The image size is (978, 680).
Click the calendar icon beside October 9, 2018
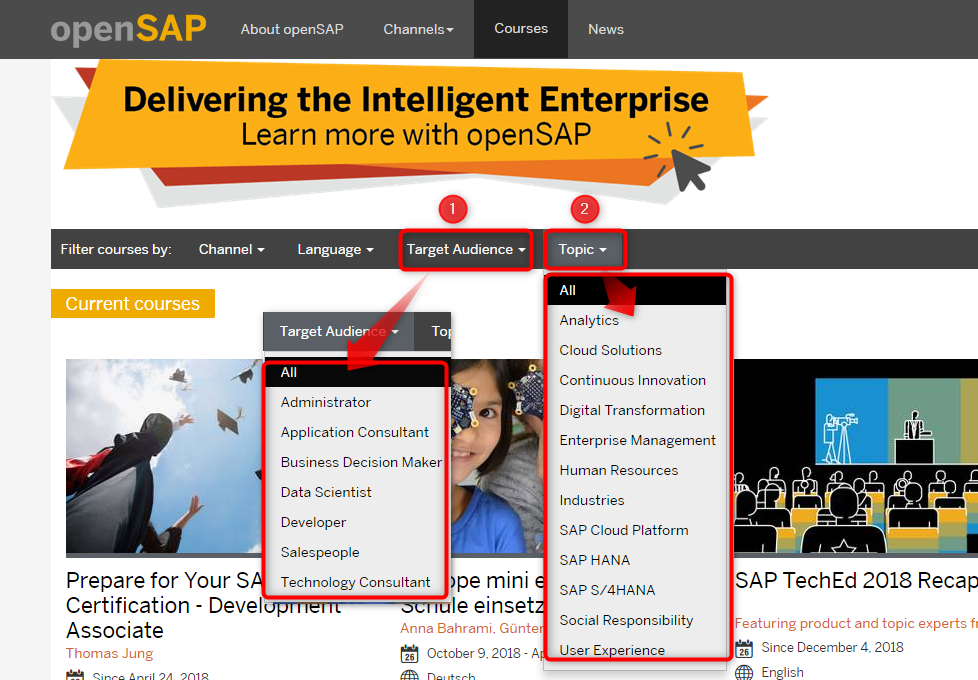[409, 653]
